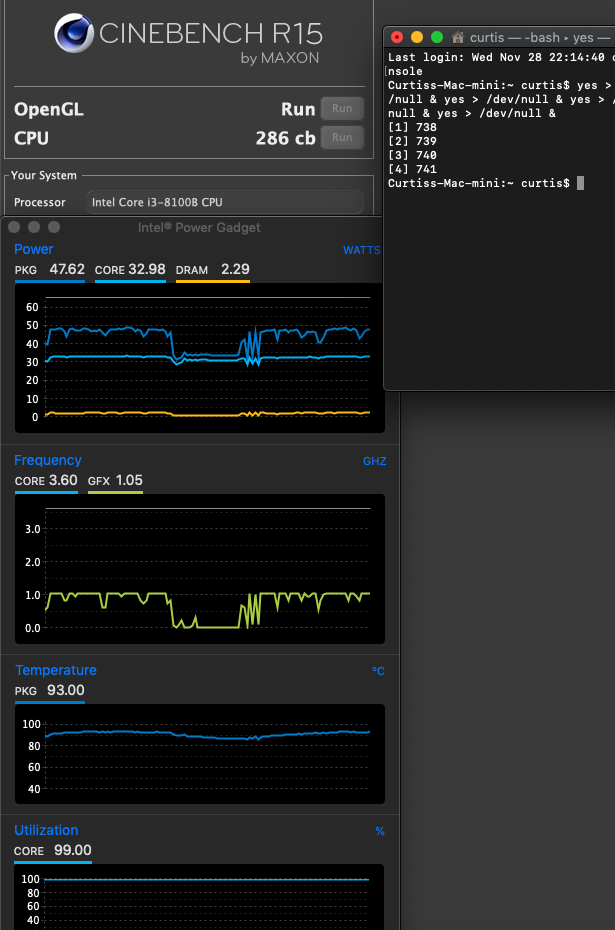Viewport: 615px width, 930px height.
Task: Click the "by MAXON" text in Cinebench
Action: point(280,58)
